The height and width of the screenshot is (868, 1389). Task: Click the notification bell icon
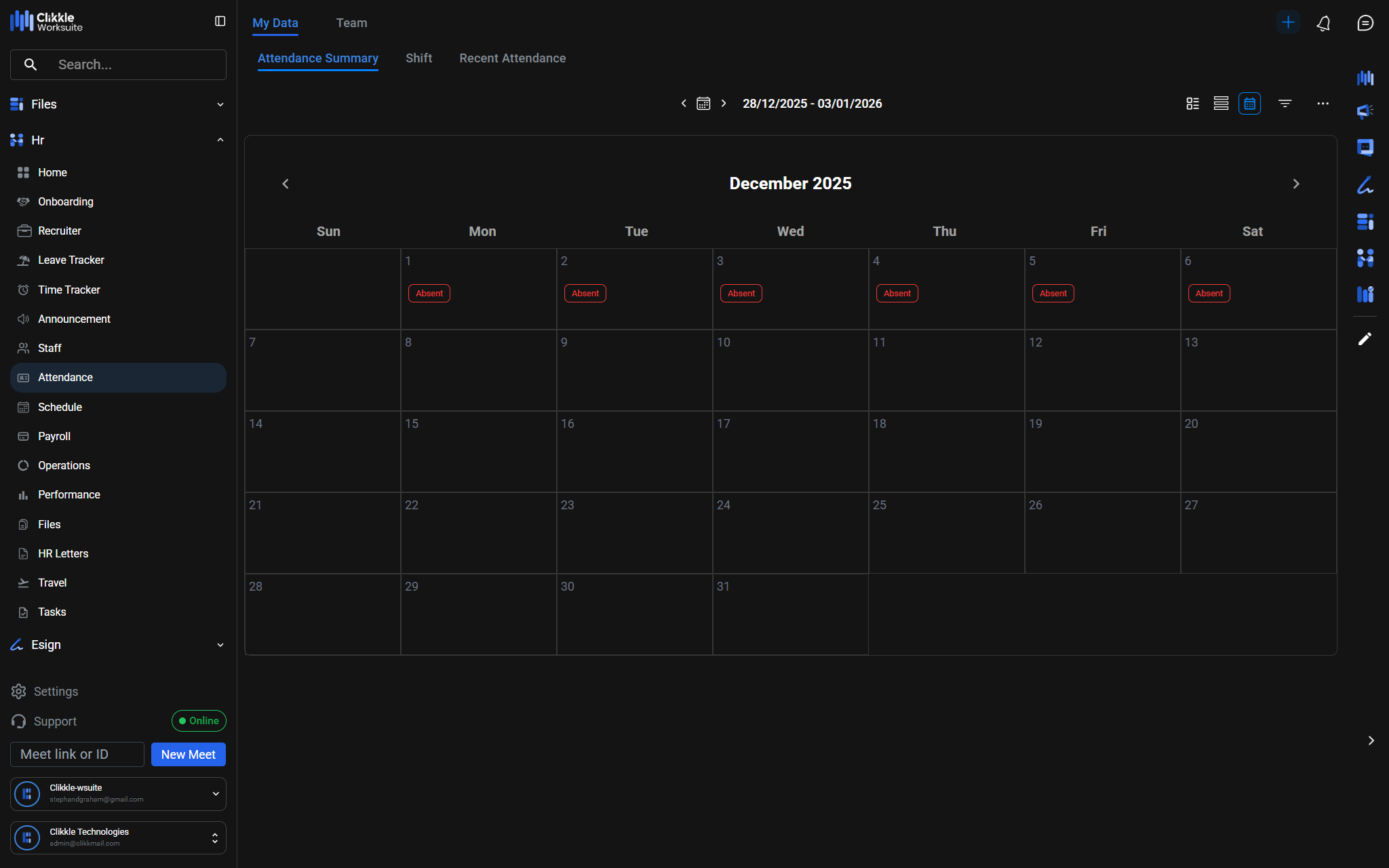point(1323,23)
